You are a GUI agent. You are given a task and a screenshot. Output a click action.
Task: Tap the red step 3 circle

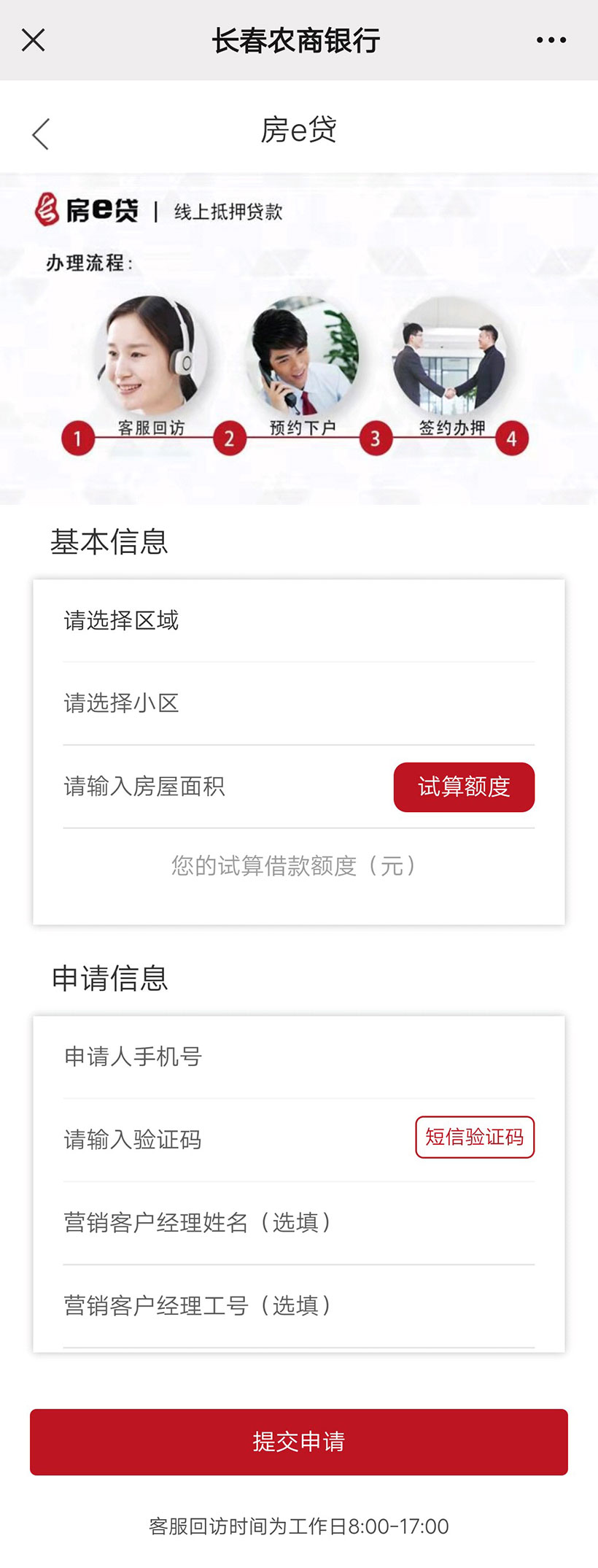376,439
